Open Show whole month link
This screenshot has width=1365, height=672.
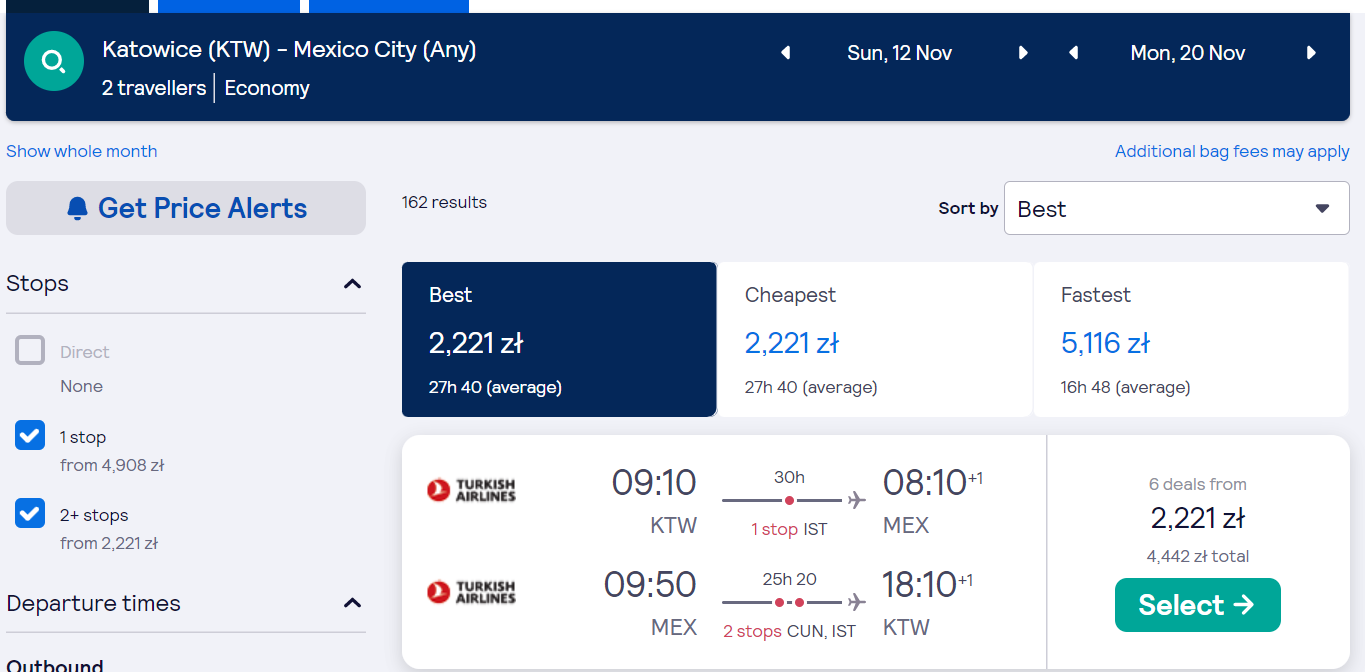[82, 151]
